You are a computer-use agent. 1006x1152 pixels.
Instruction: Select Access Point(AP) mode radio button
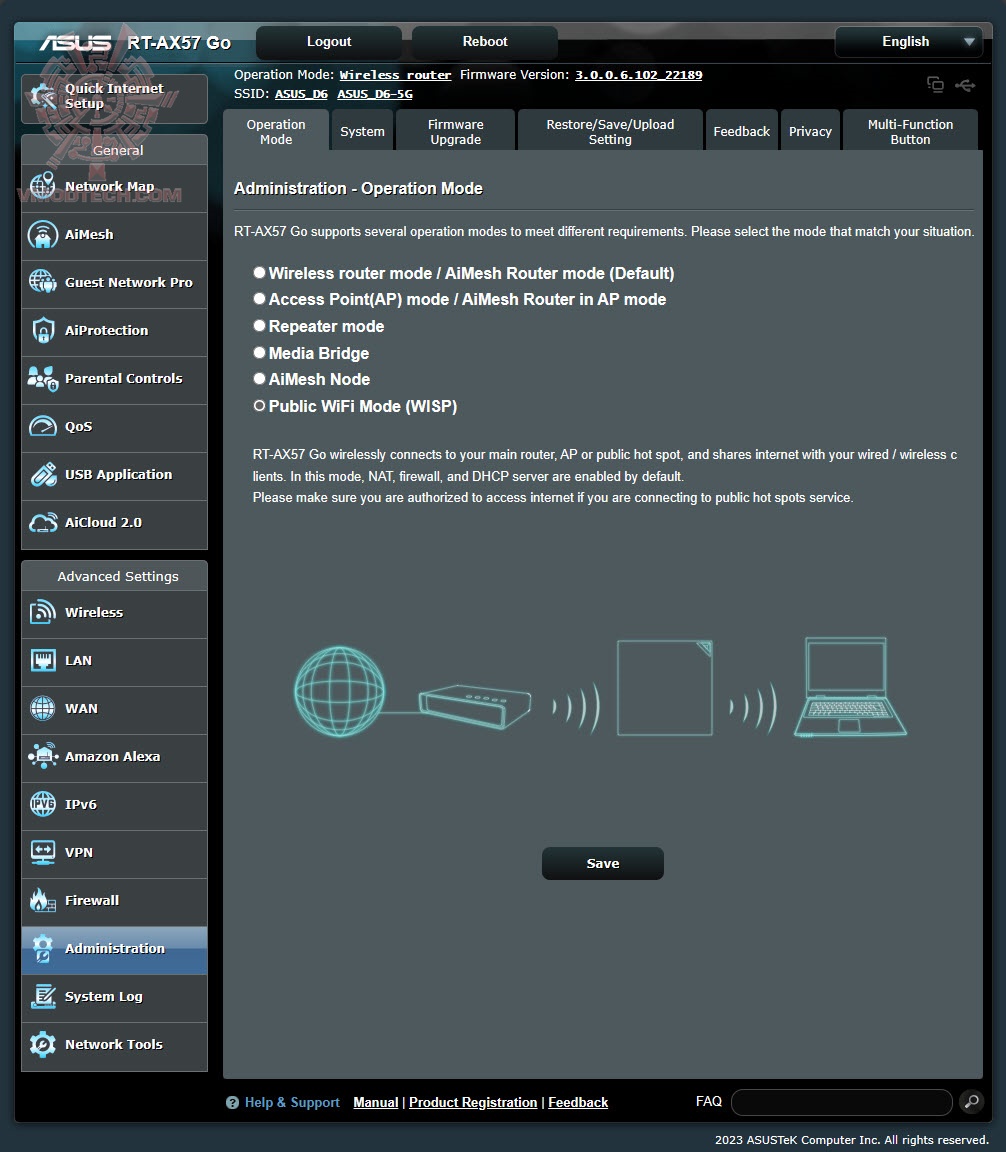coord(259,299)
